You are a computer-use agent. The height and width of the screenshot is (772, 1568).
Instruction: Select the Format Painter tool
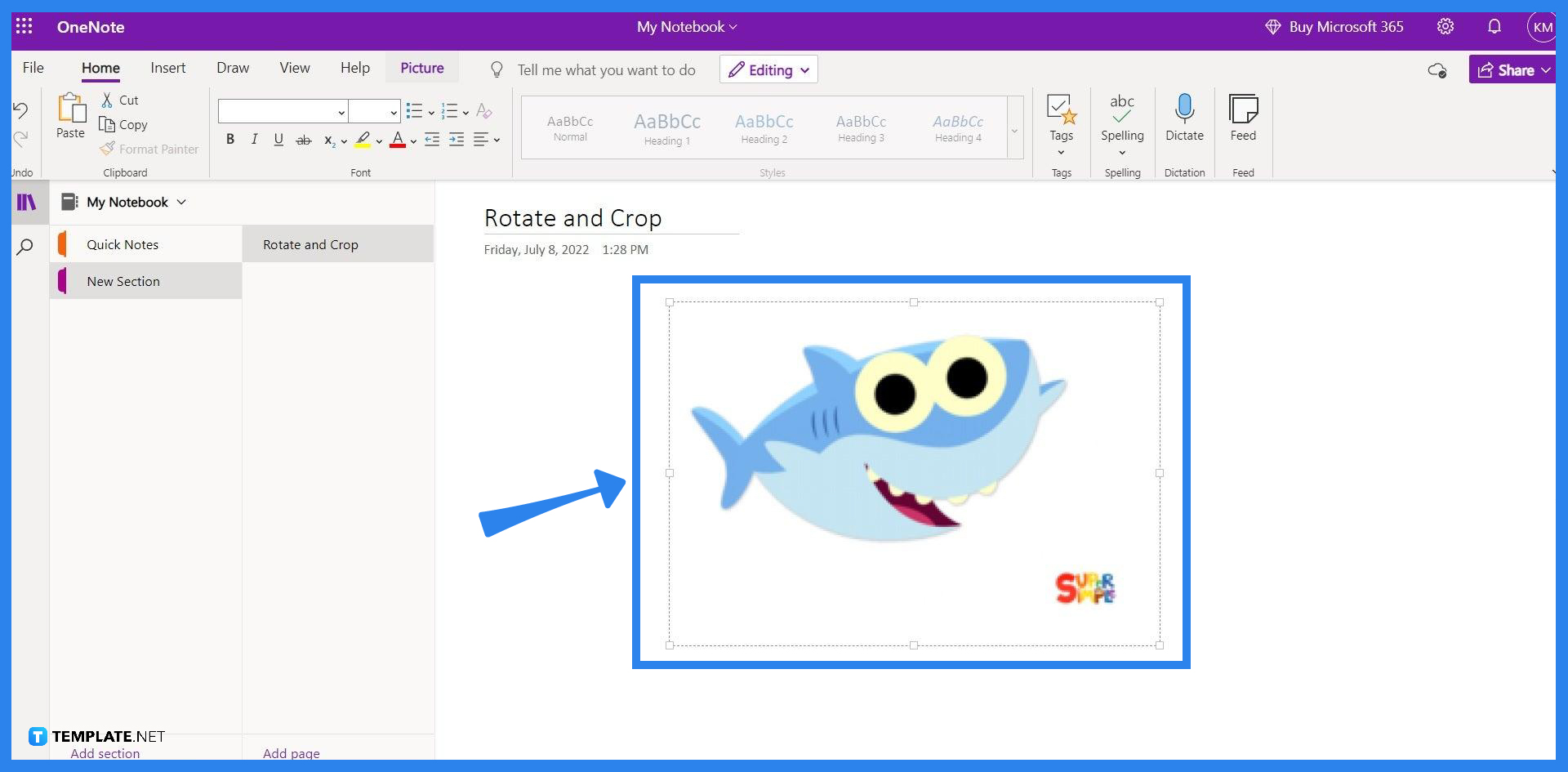(x=149, y=149)
